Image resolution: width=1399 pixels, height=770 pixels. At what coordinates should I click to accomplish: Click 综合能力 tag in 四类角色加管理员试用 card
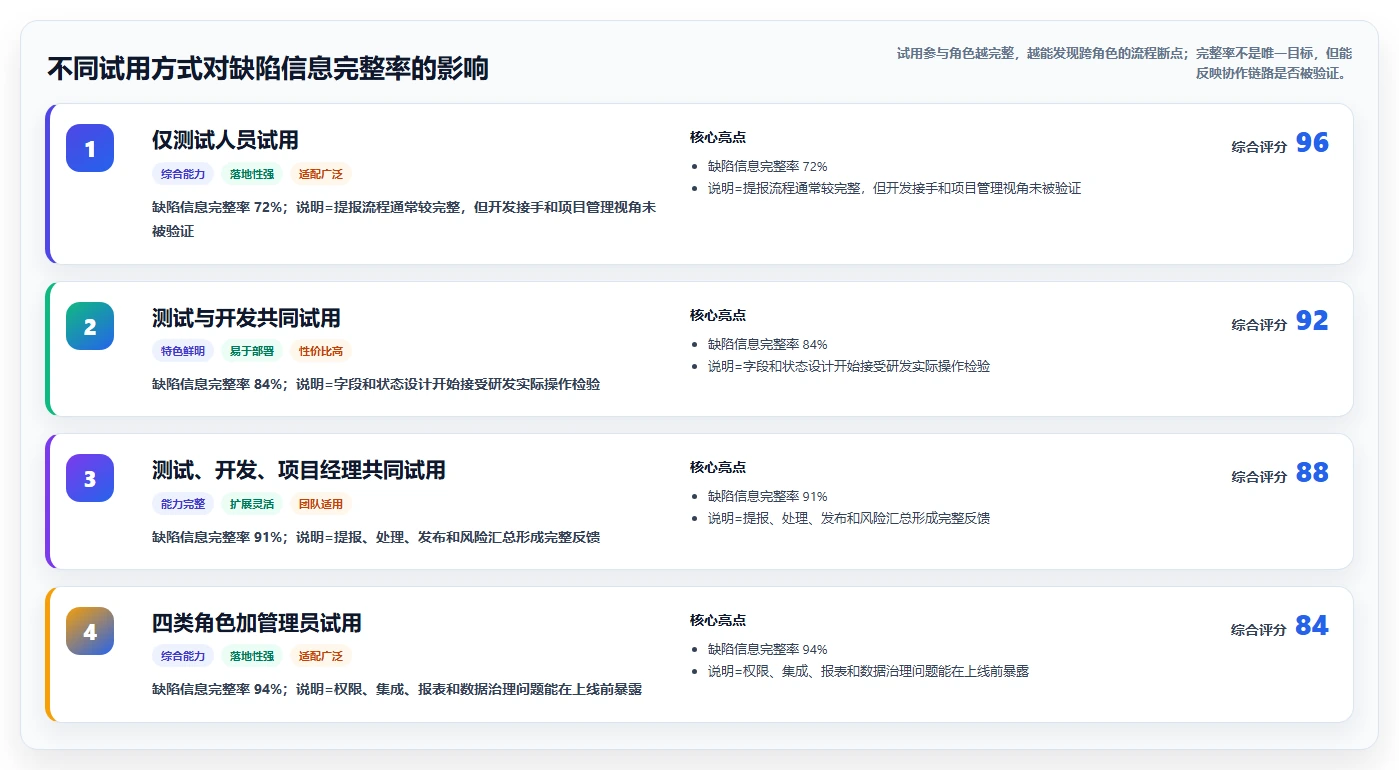click(183, 657)
